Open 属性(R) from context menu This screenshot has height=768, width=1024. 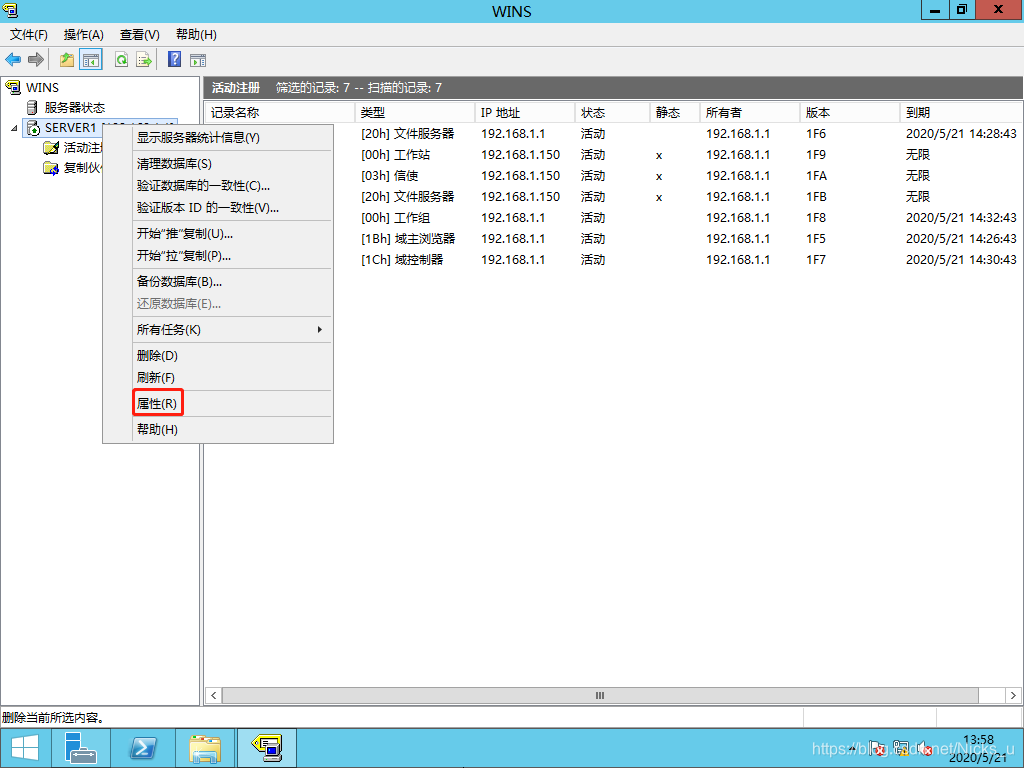[x=232, y=404]
